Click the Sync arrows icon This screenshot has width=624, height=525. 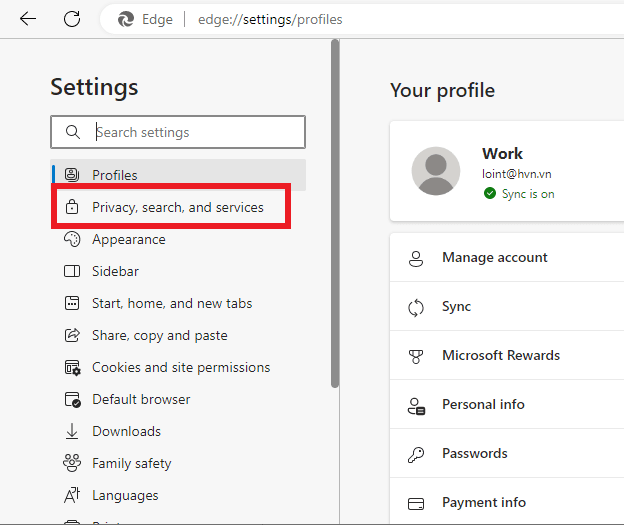[416, 308]
